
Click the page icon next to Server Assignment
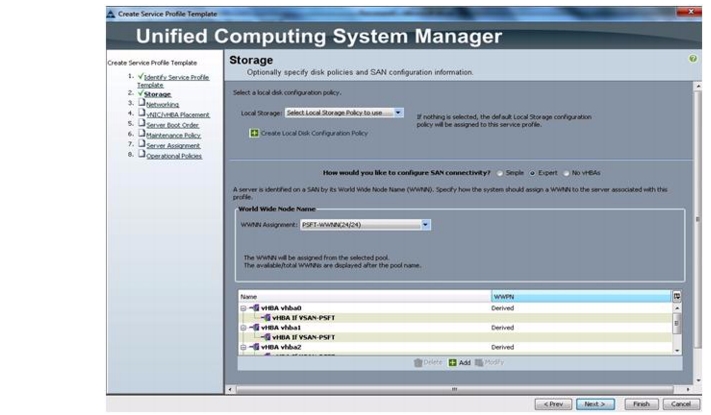coord(141,144)
